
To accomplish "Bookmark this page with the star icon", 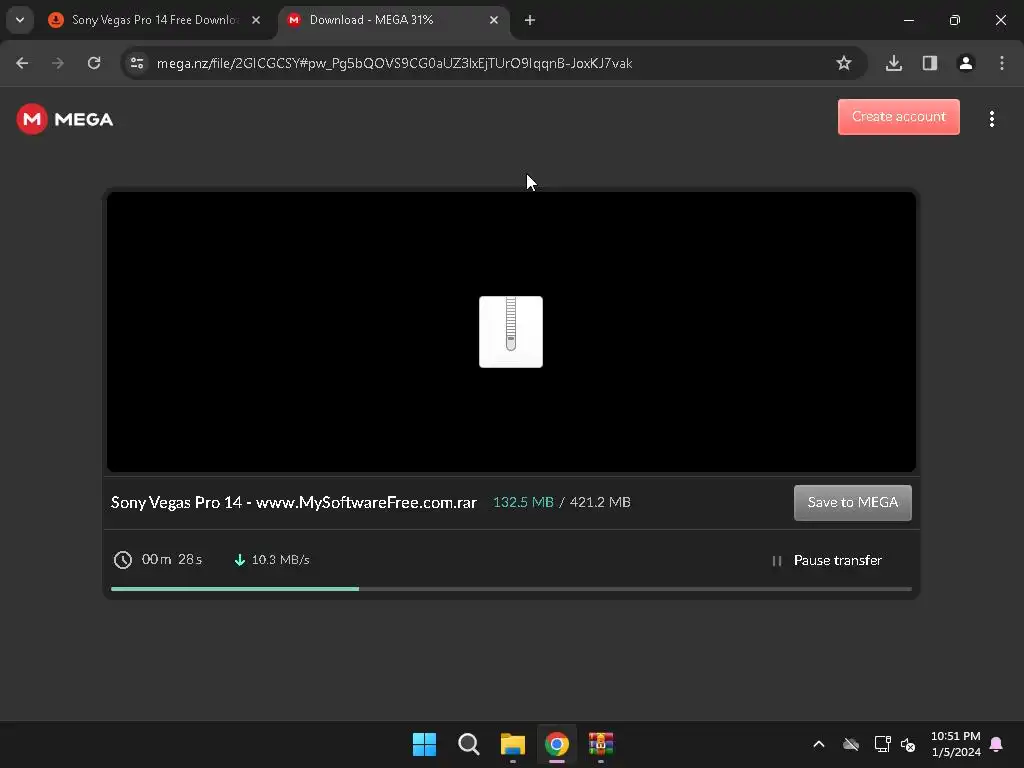I will [844, 63].
